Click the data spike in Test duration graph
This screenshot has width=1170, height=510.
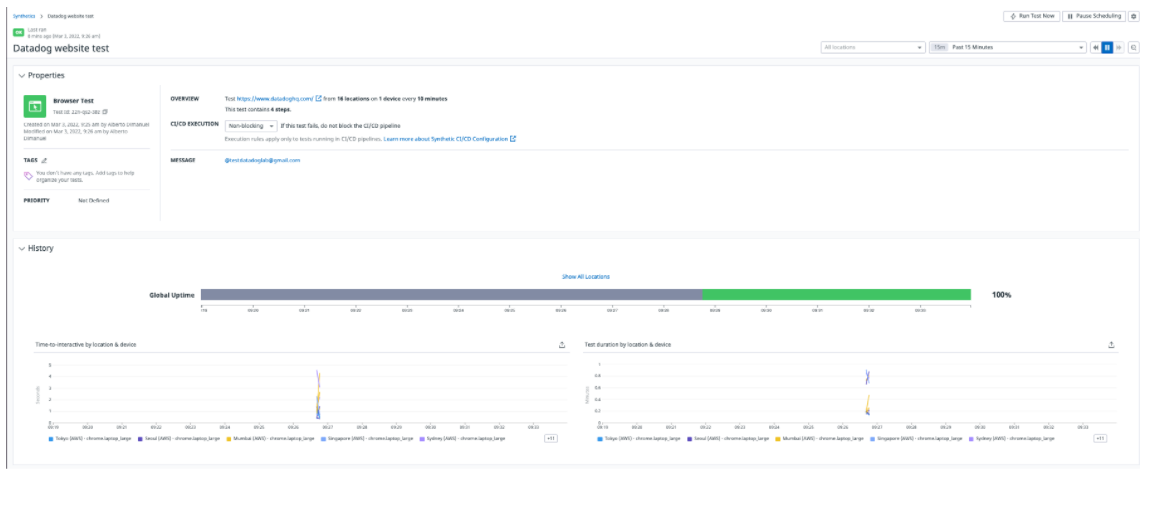pyautogui.click(x=867, y=391)
